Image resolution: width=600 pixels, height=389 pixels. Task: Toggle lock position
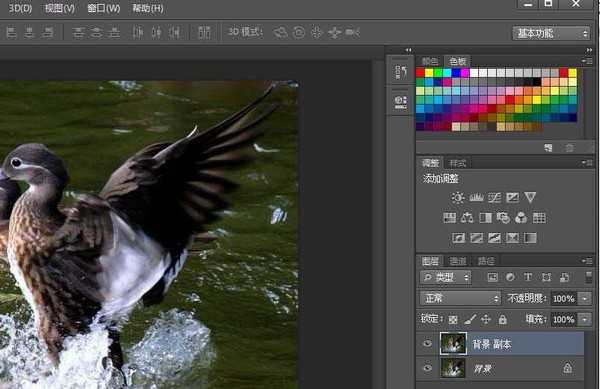pyautogui.click(x=486, y=319)
